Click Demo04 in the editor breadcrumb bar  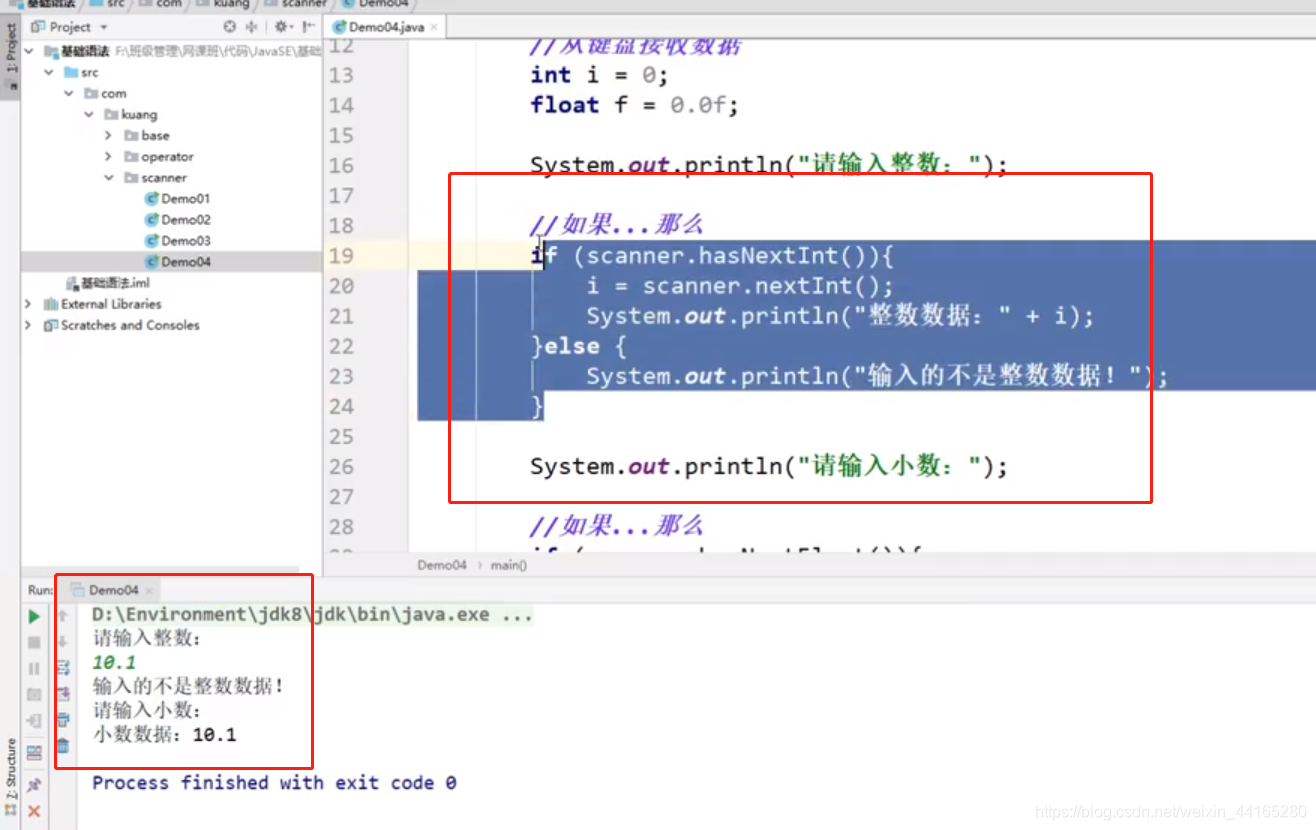point(442,565)
